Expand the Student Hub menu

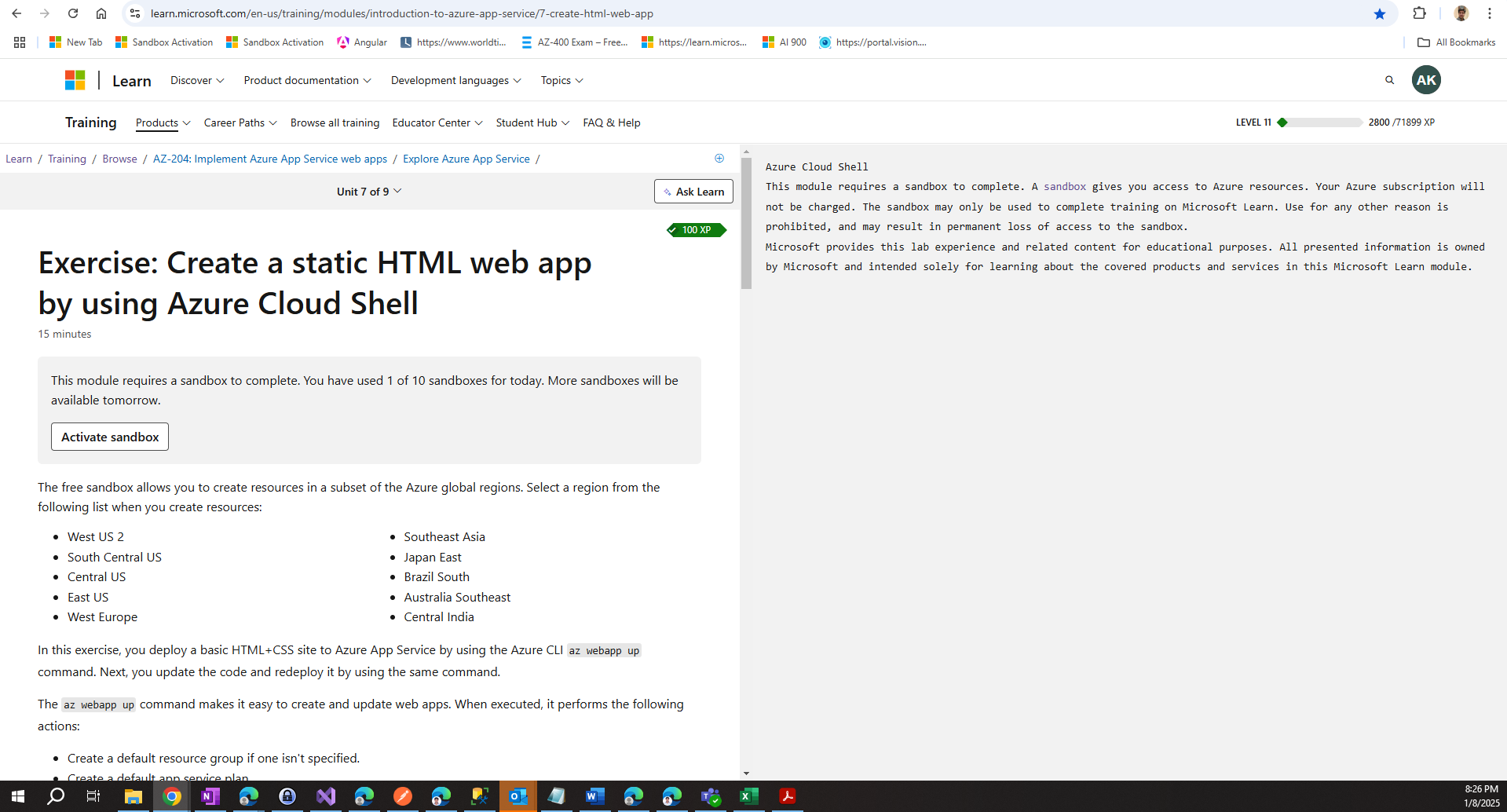532,123
